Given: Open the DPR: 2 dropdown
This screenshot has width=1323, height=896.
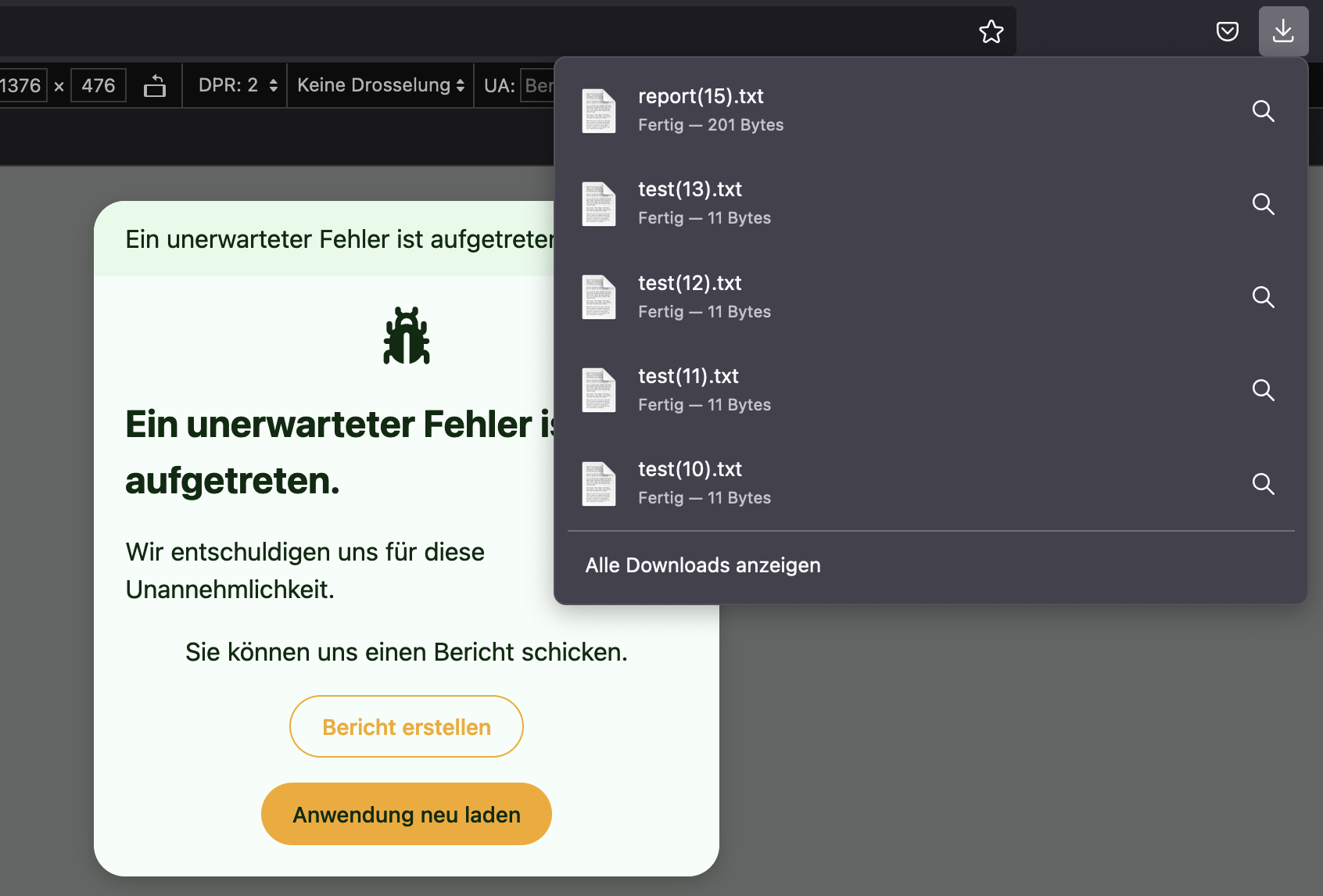Looking at the screenshot, I should point(235,85).
